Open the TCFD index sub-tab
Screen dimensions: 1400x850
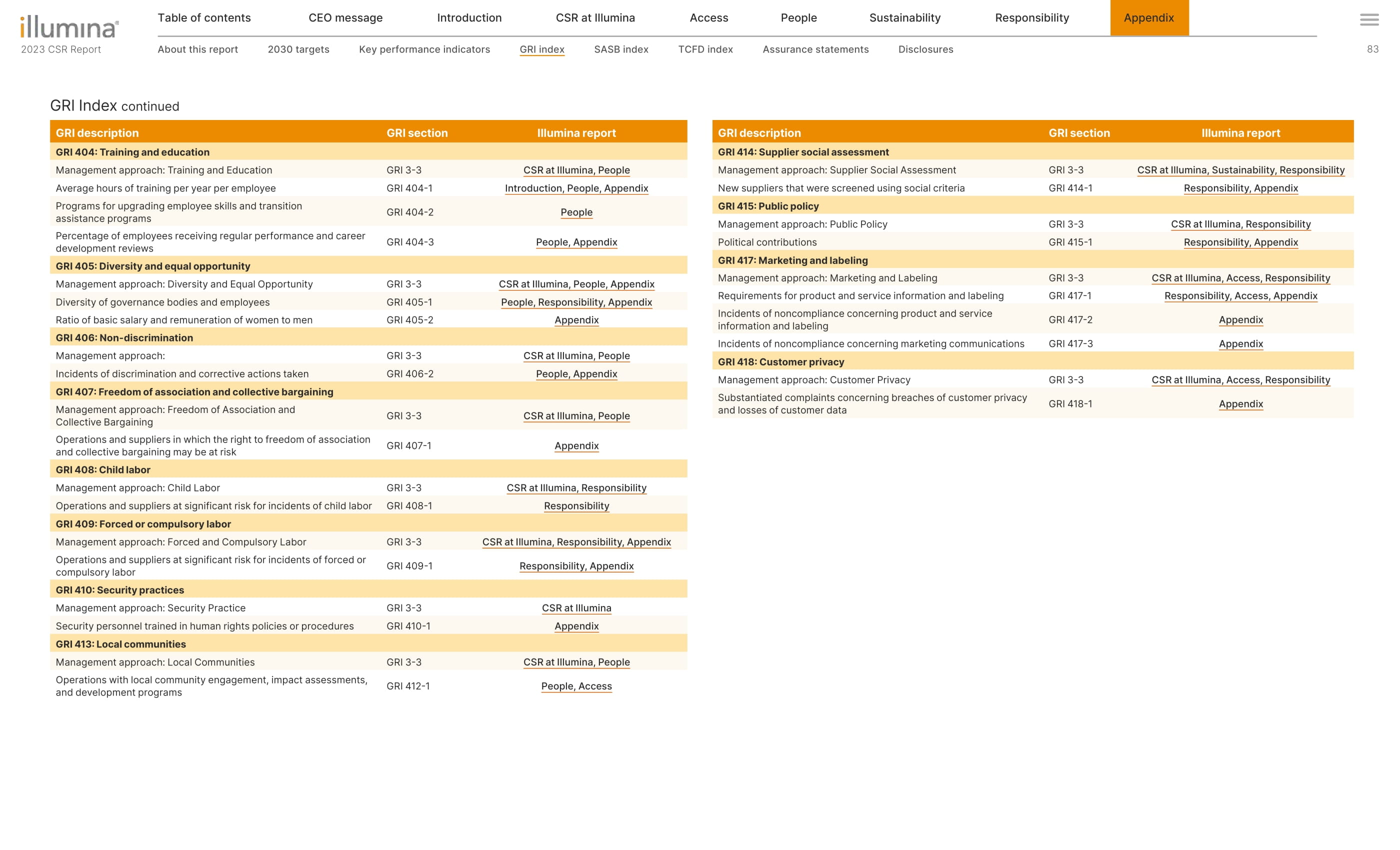pyautogui.click(x=705, y=49)
